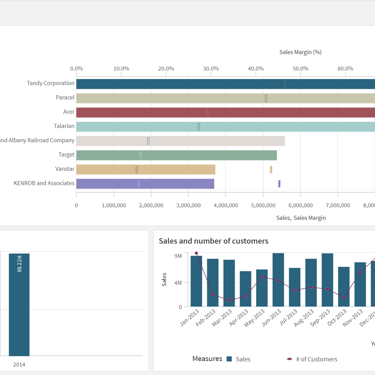Click the Jan-2013 sales bar
Viewport: 375px width, 375px height.
pos(196,281)
